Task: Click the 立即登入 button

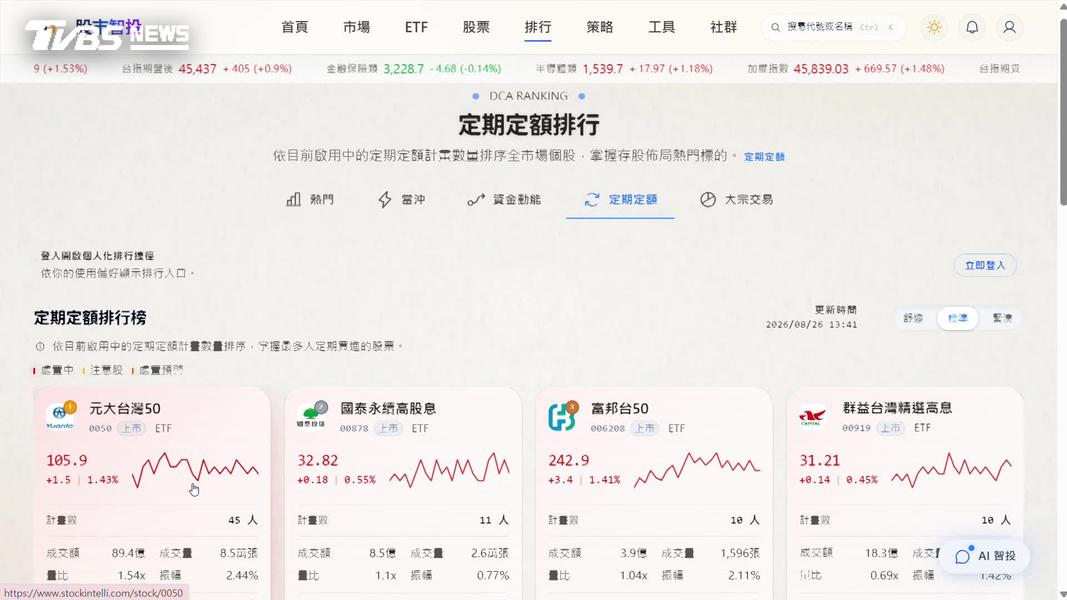Action: pyautogui.click(x=985, y=265)
